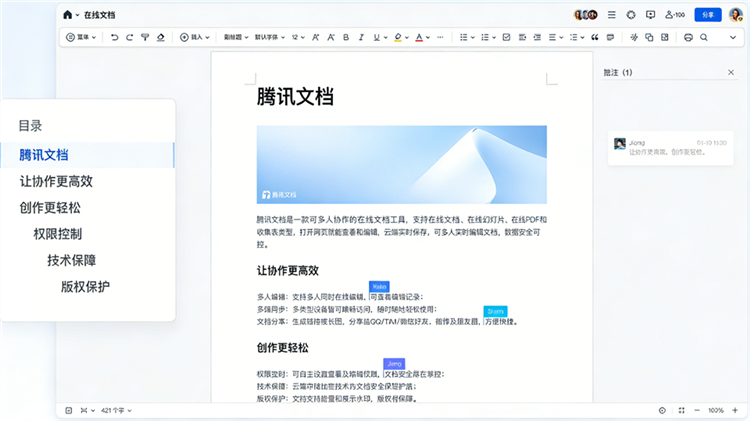750x421 pixels.
Task: Select the banner image in the document
Action: (402, 165)
